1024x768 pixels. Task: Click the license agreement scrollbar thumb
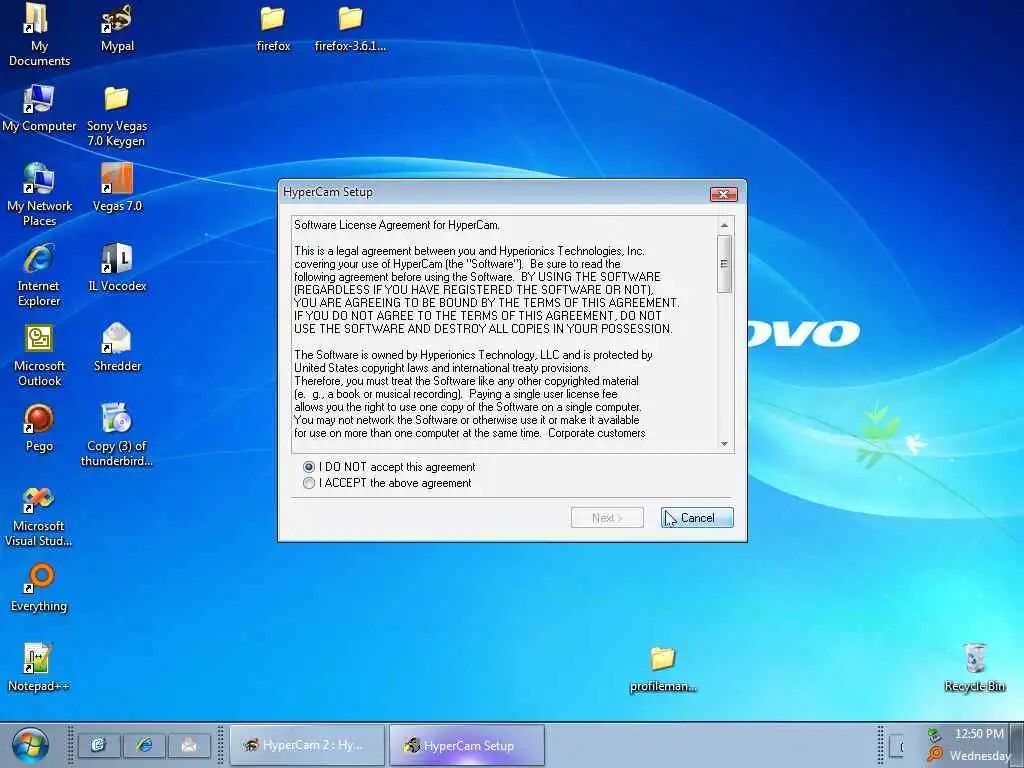coord(724,264)
